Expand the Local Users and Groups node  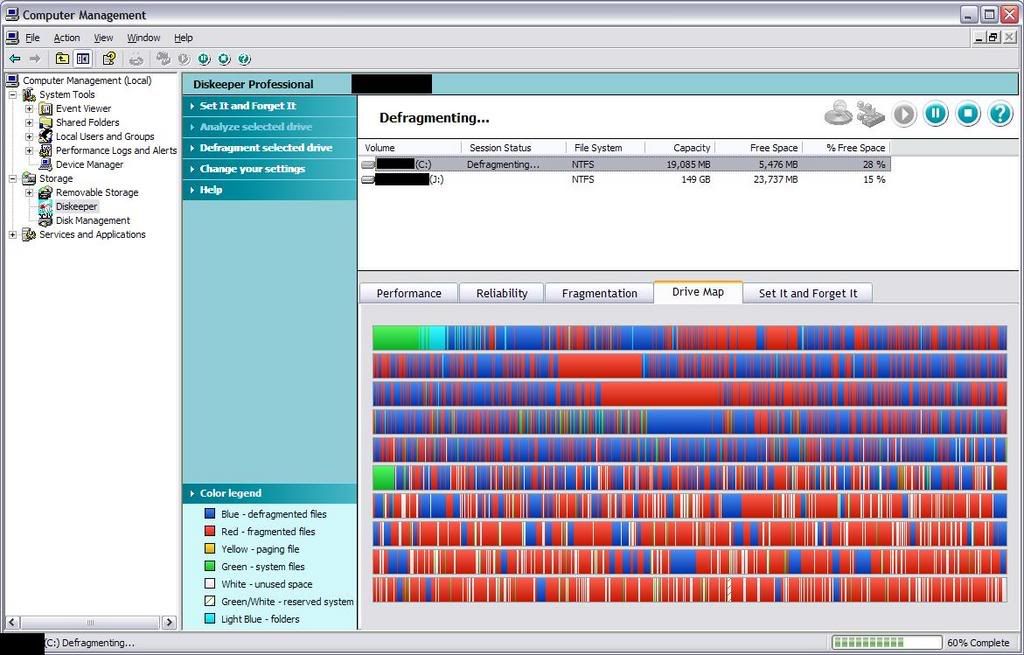(x=29, y=136)
